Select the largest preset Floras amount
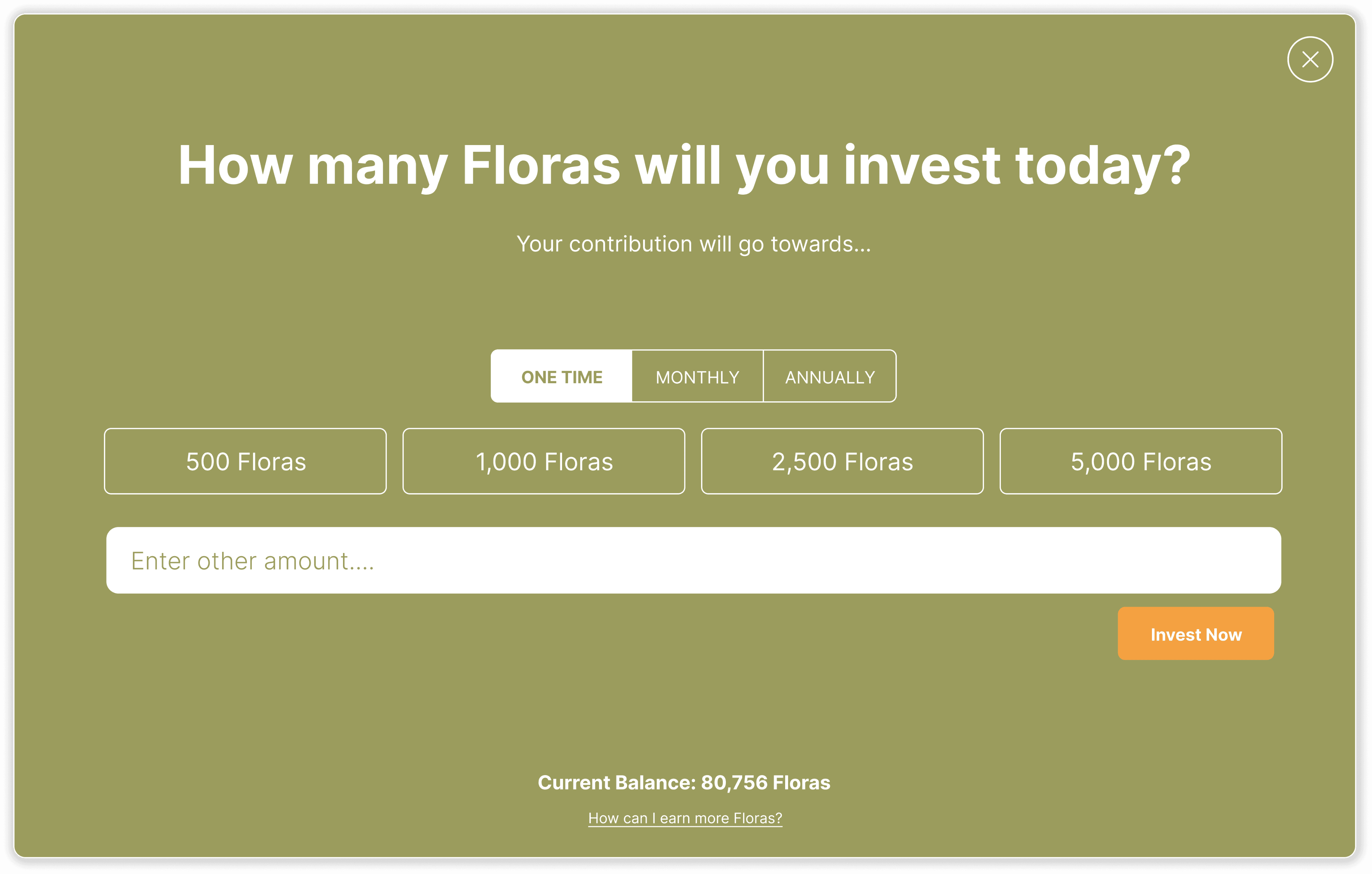Screen dimensions: 1372x874 (1141, 462)
